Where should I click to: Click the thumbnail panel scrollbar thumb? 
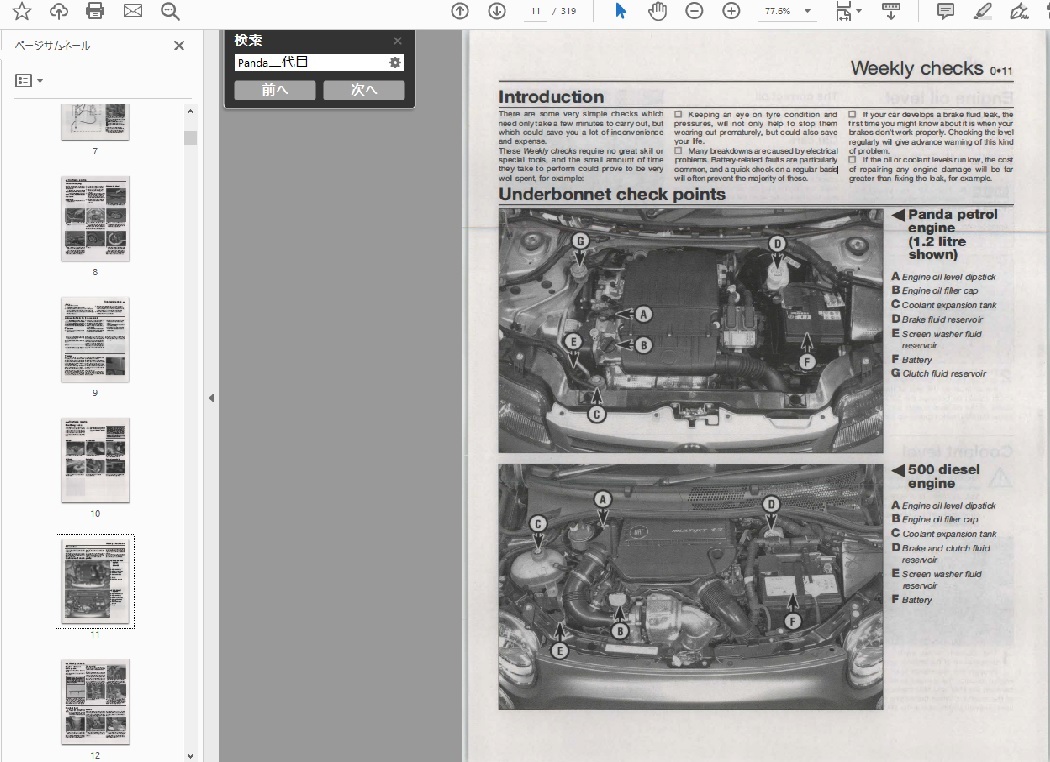point(190,138)
